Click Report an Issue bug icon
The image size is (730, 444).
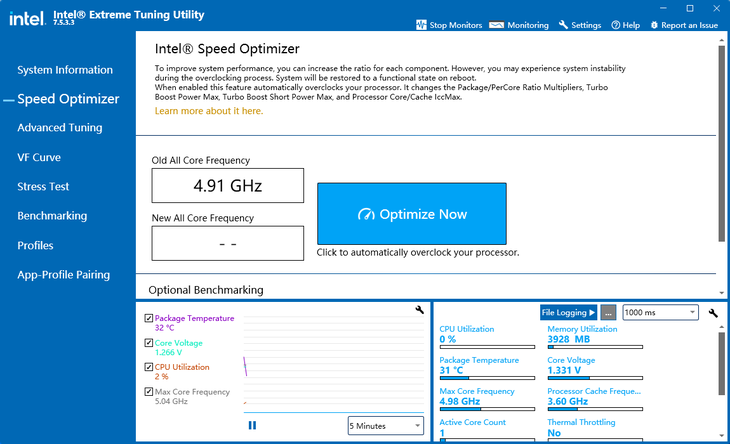(x=654, y=25)
